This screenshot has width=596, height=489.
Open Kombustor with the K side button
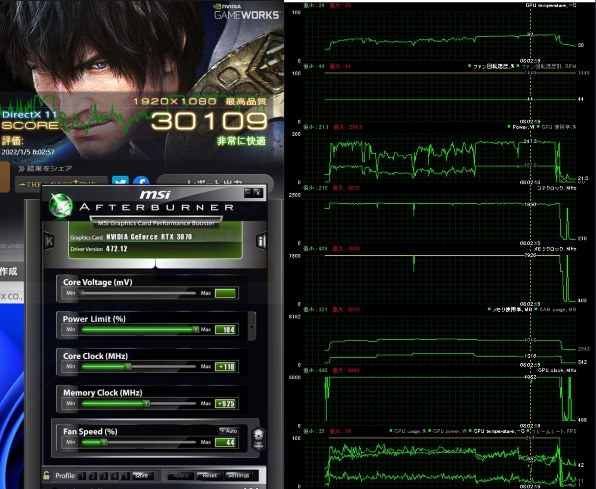49,241
